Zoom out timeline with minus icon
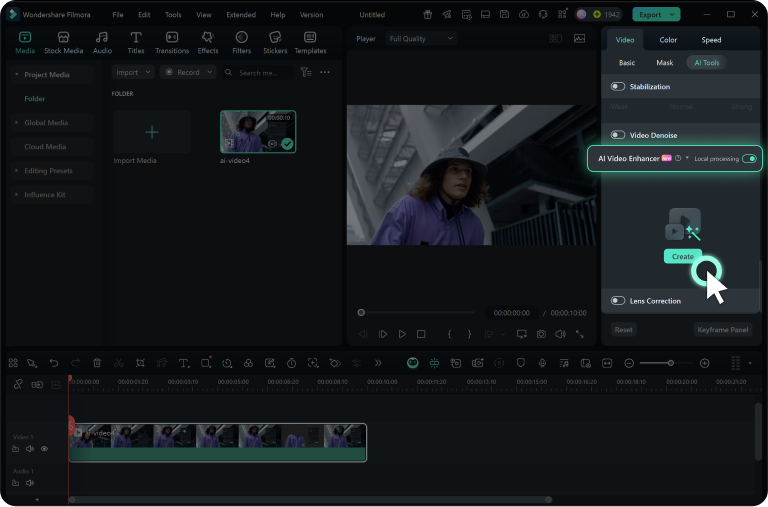 (629, 363)
